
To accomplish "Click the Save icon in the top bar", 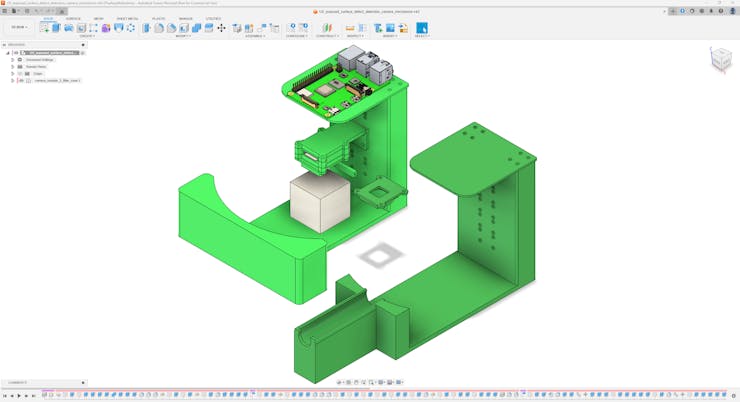I will [26, 11].
